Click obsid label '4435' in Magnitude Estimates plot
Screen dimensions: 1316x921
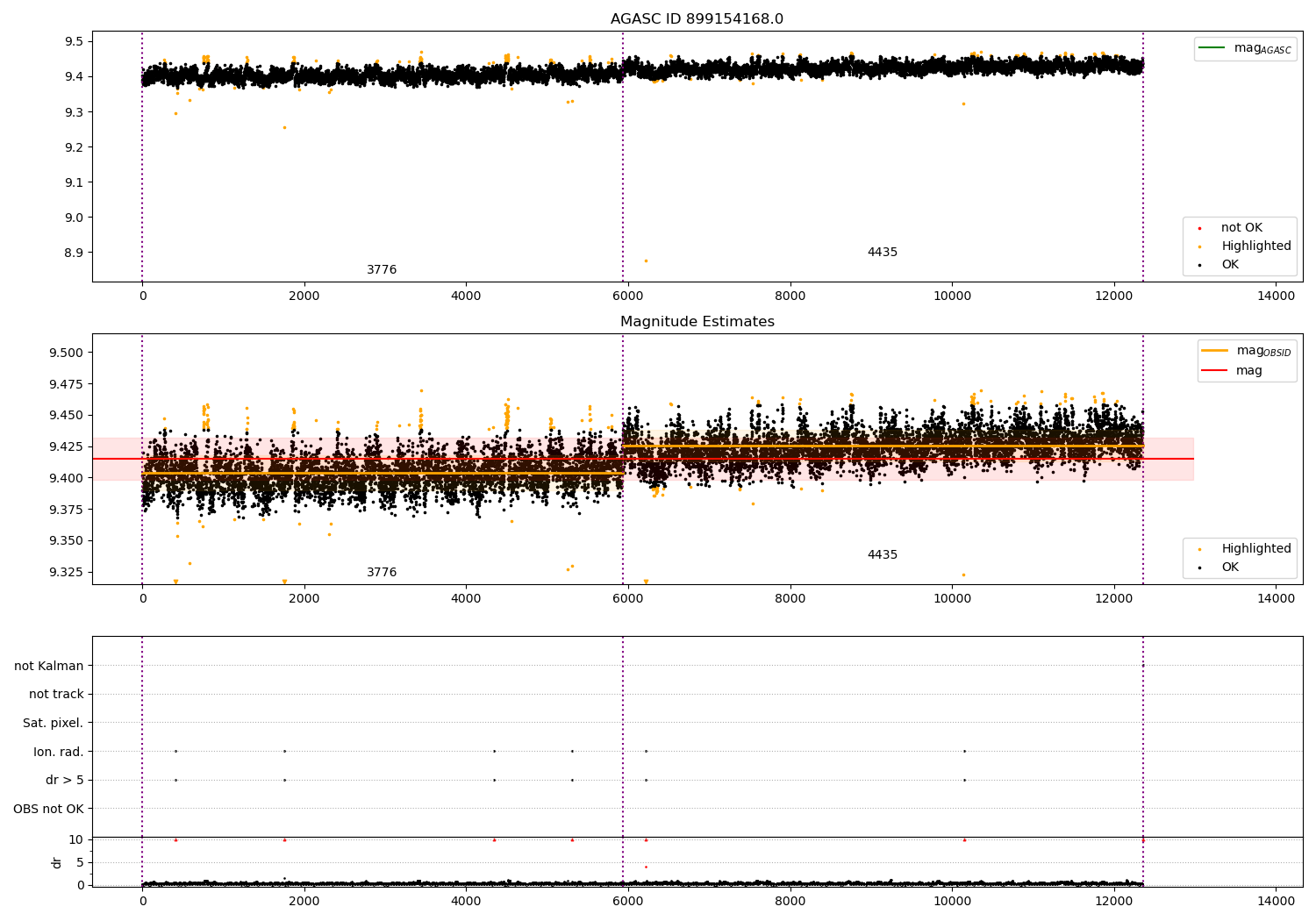(x=883, y=555)
